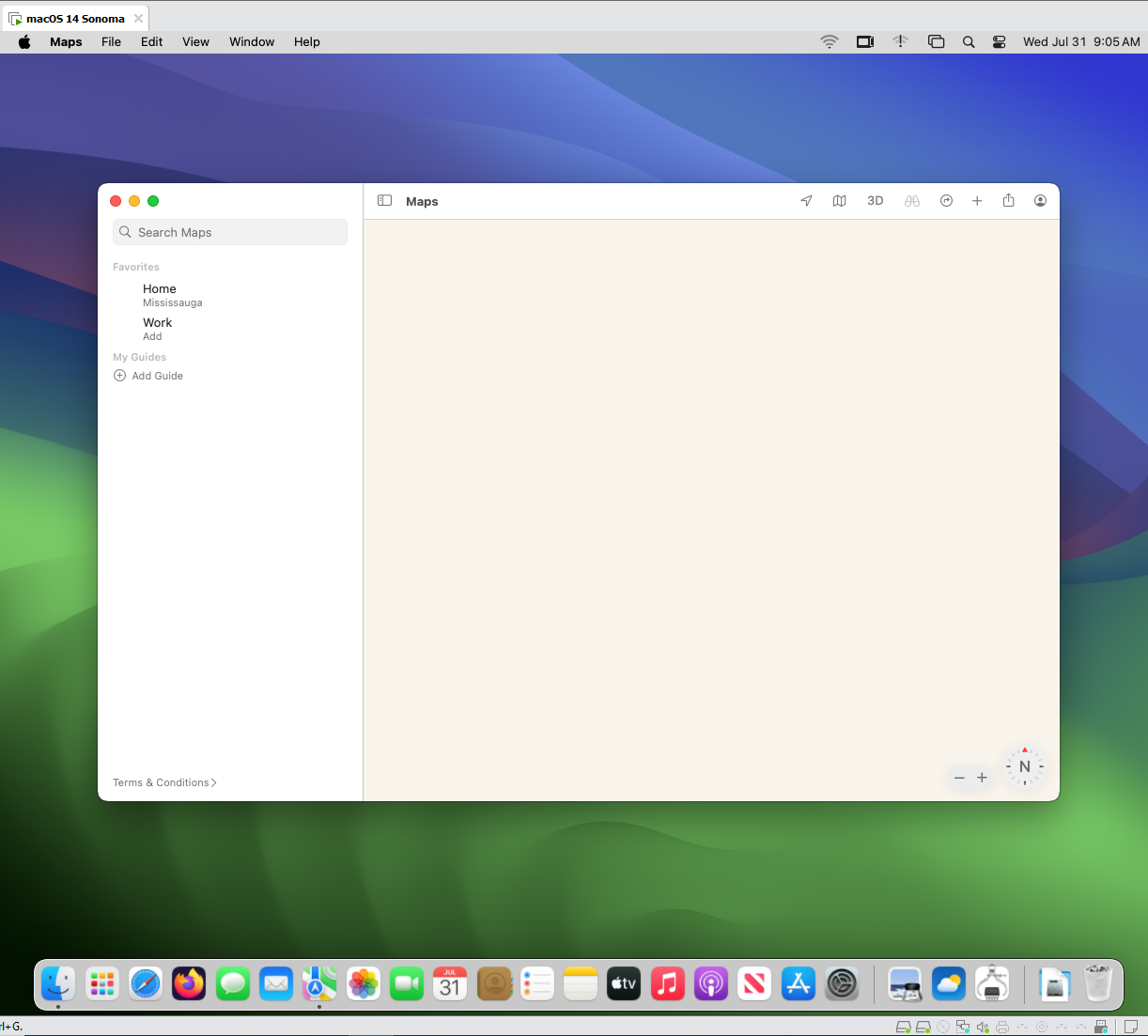Open Calendar from the Dock
This screenshot has width=1148, height=1036.
coord(450,983)
